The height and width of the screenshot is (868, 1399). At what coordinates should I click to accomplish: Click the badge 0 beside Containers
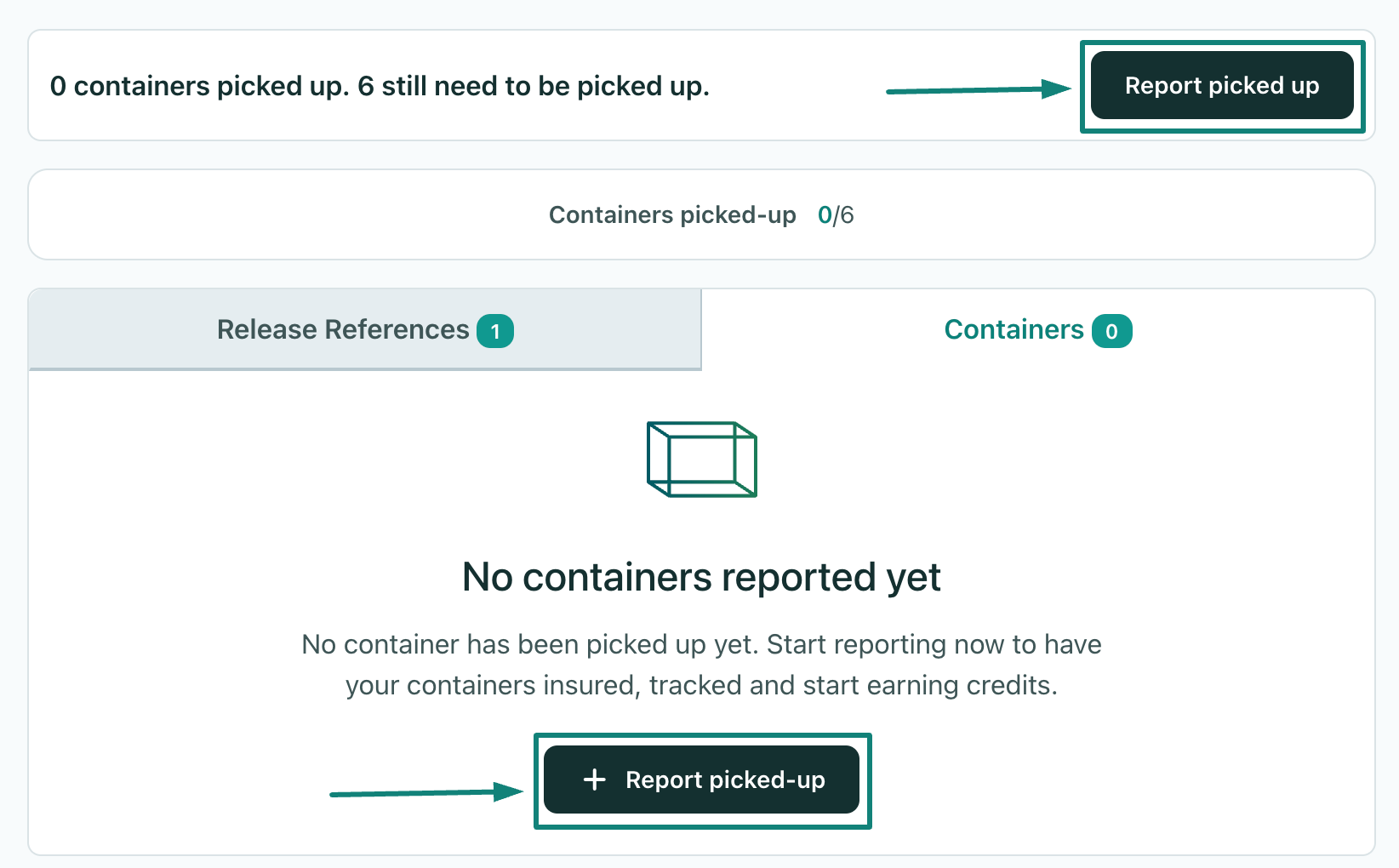tap(1112, 331)
